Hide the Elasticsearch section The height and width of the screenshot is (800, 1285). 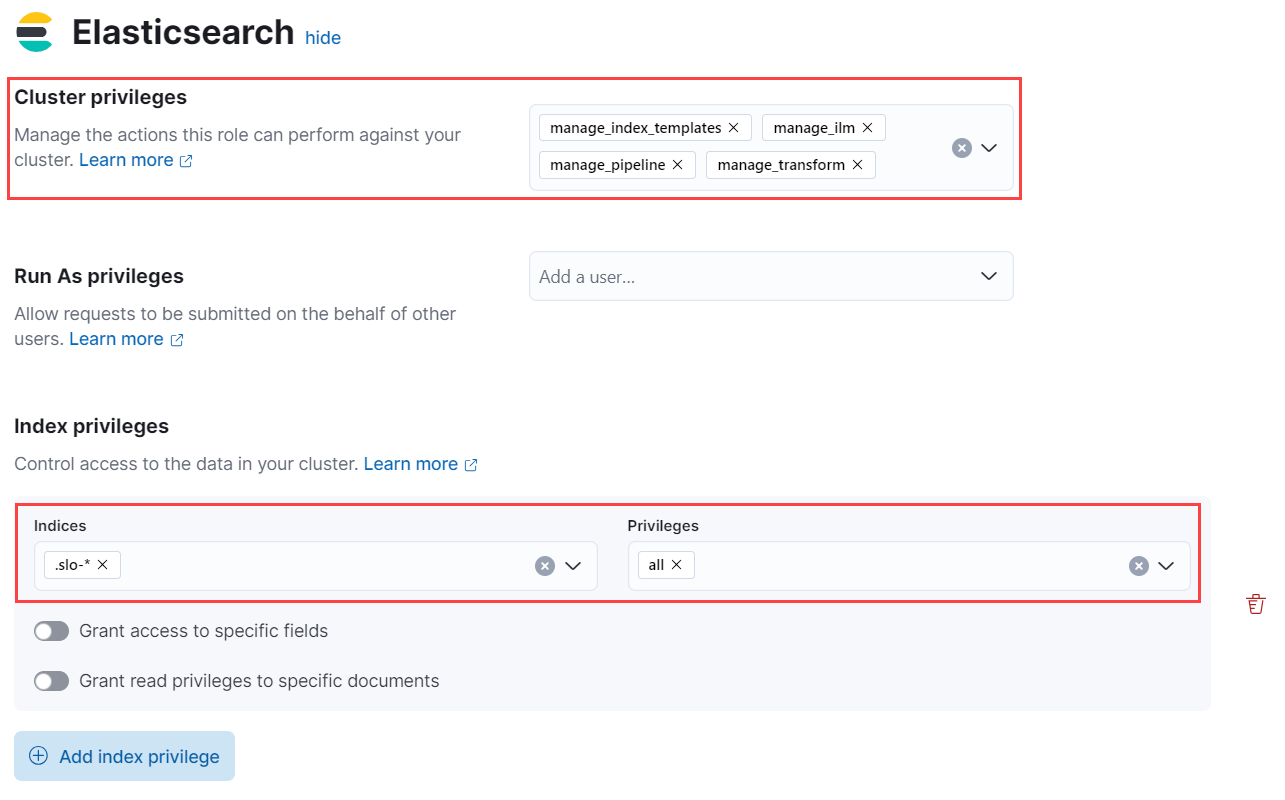pos(323,38)
